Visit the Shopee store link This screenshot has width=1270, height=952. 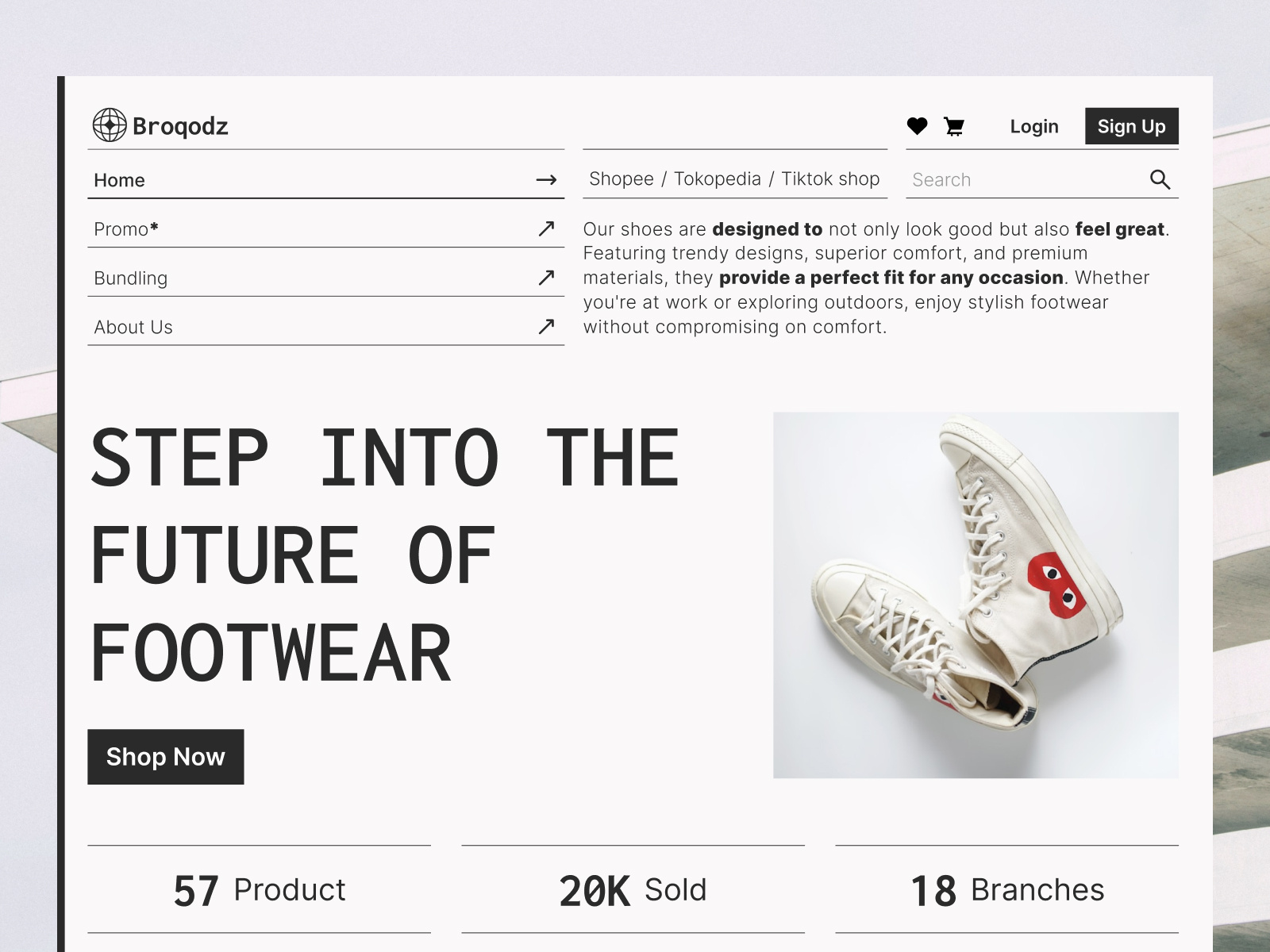622,178
